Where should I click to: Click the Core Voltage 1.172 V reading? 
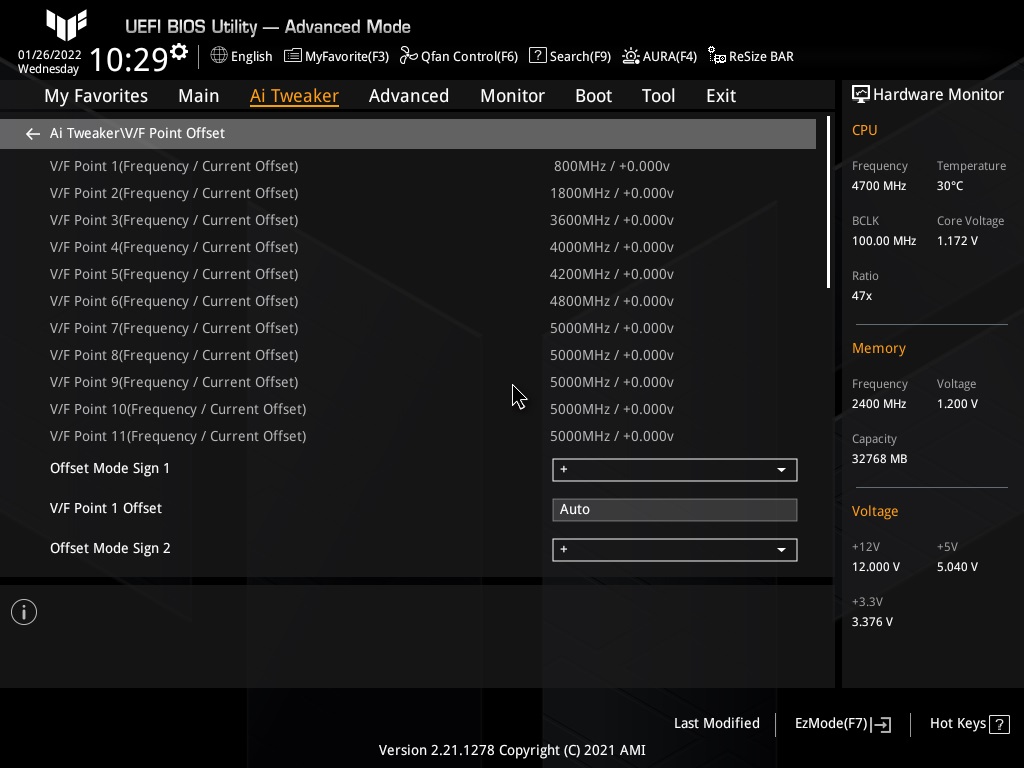(x=957, y=240)
